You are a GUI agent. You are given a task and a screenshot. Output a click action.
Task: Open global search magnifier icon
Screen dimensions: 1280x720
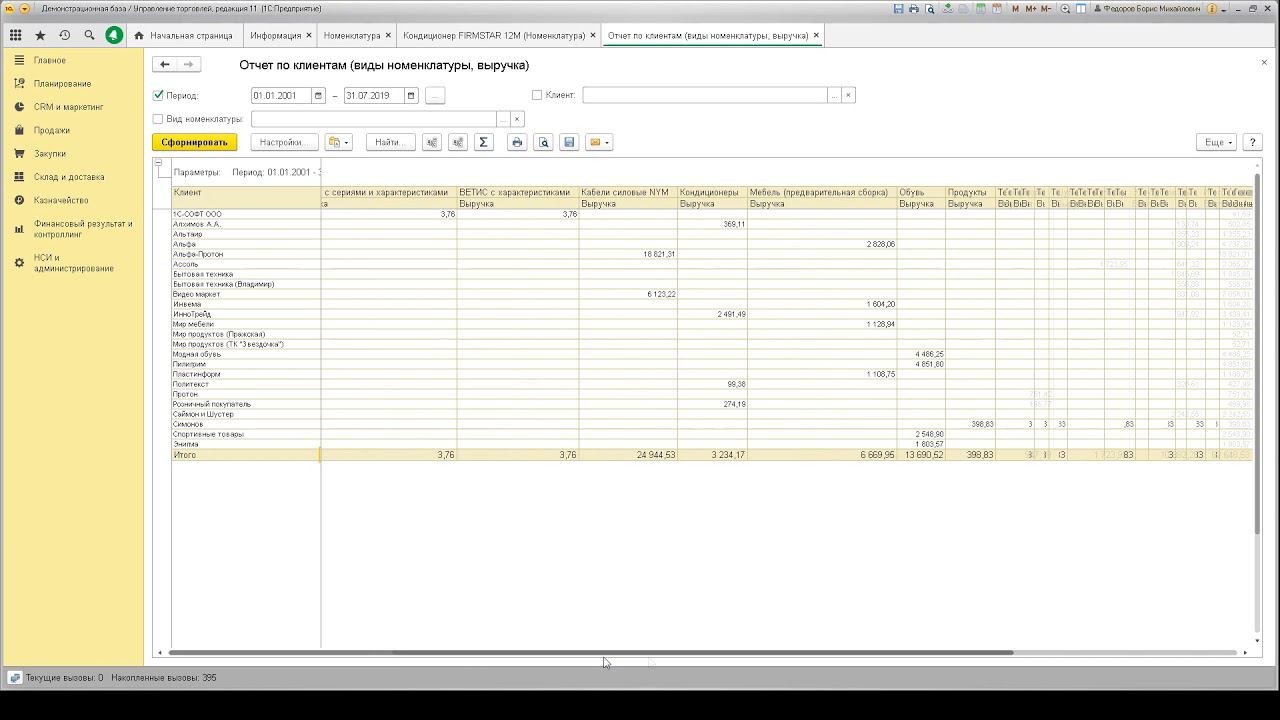(x=89, y=35)
